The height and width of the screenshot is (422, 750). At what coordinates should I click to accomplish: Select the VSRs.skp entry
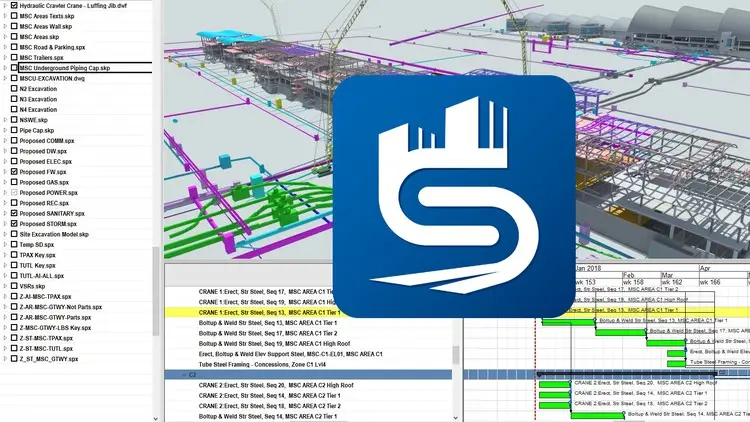pyautogui.click(x=33, y=286)
